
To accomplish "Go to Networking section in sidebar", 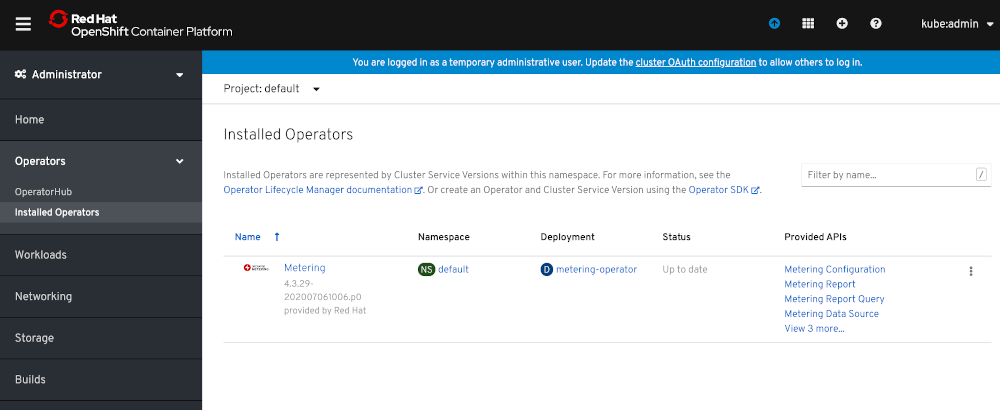I will [x=43, y=297].
